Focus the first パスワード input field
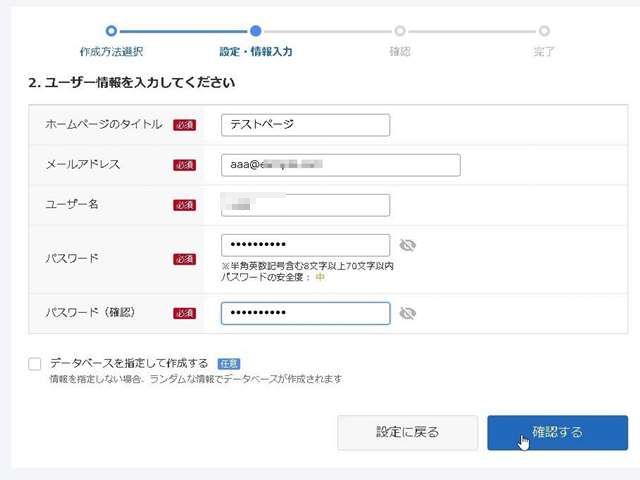 pyautogui.click(x=305, y=245)
